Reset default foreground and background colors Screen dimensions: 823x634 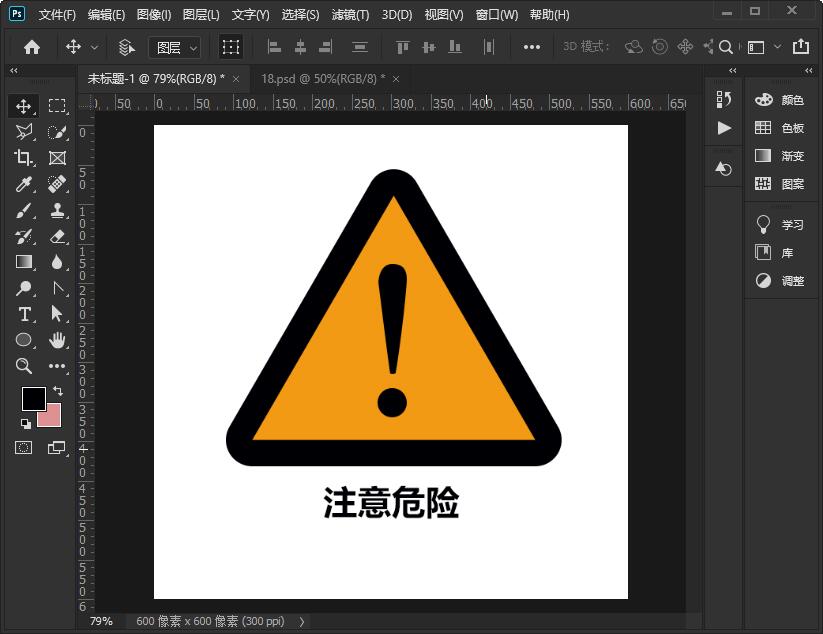(x=25, y=423)
